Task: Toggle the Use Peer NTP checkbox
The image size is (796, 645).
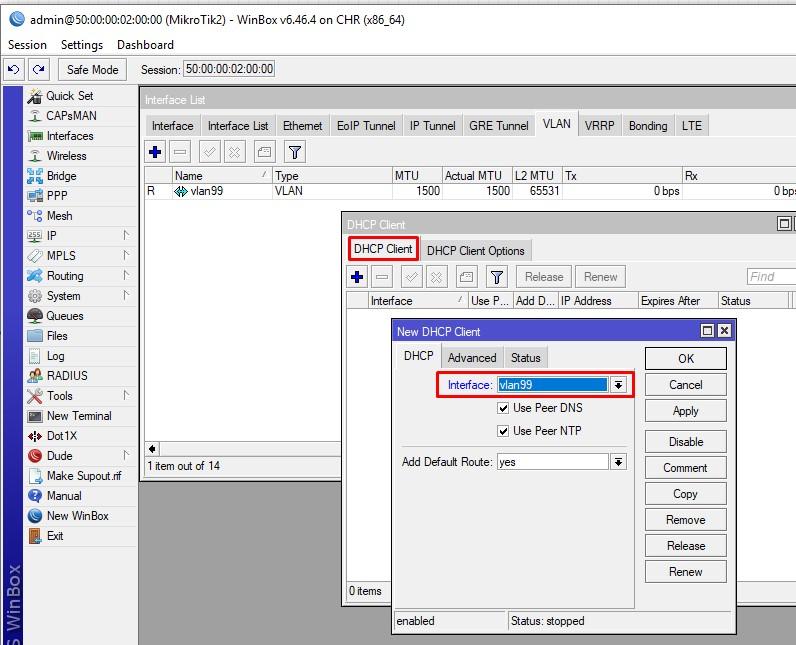Action: [503, 431]
